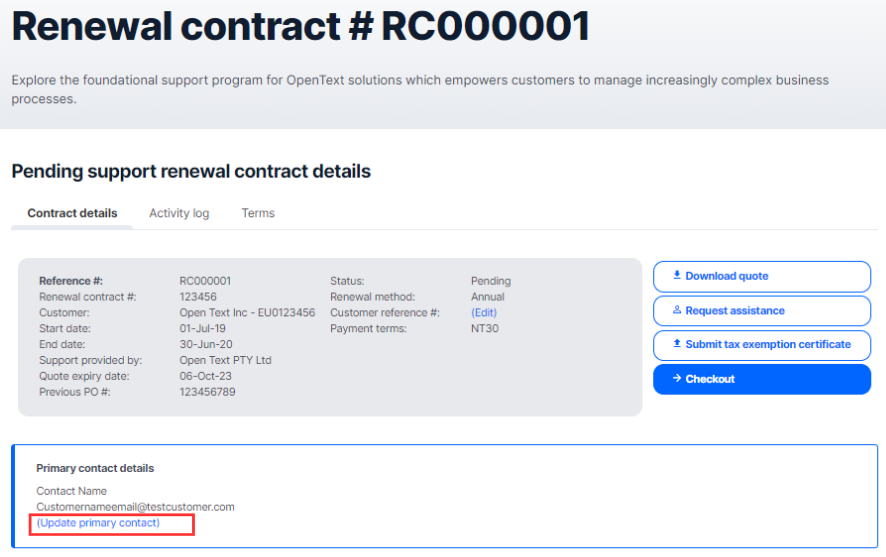886x557 pixels.
Task: Switch to the Activity log tab
Action: click(179, 213)
